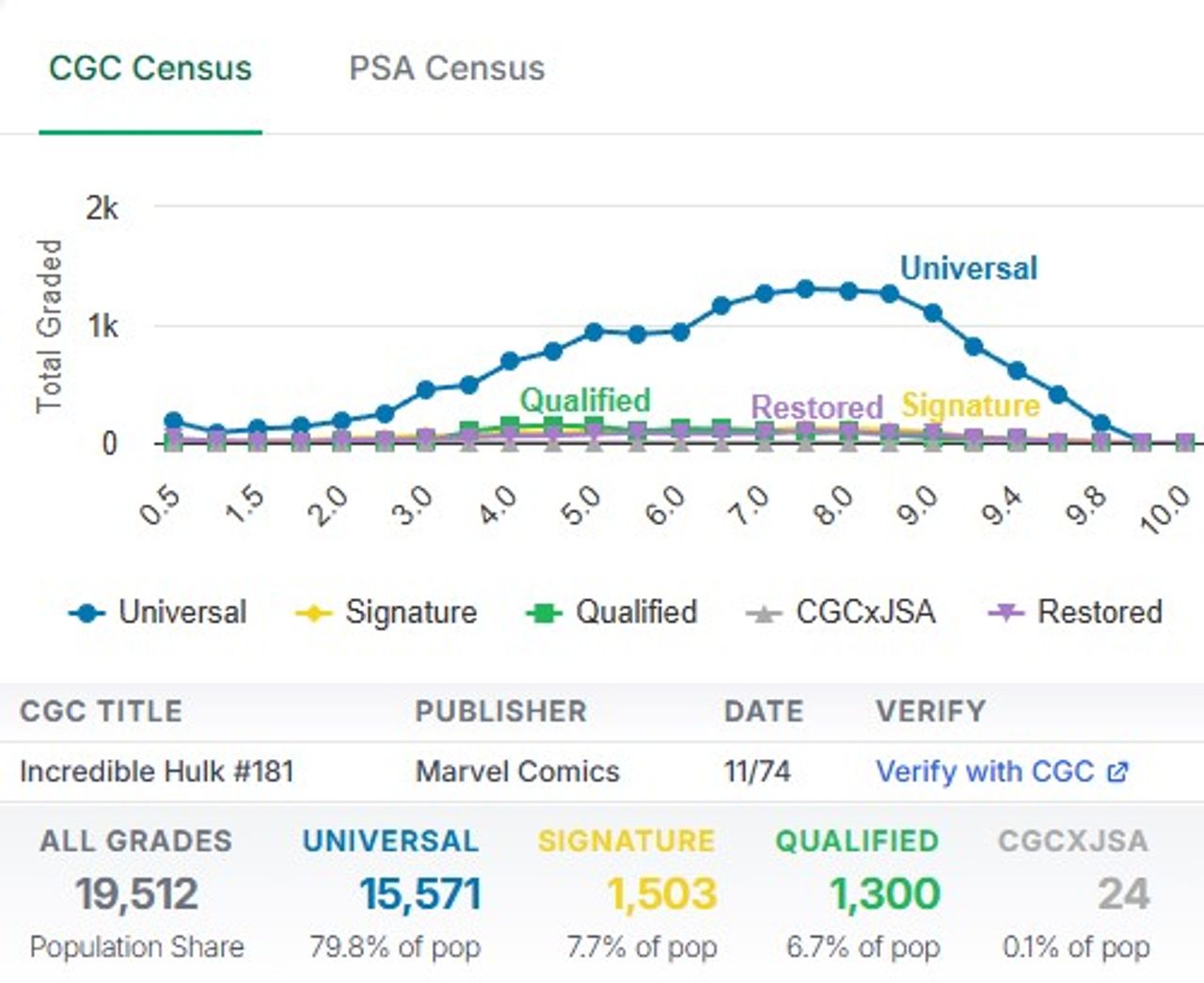Click the purple Restored legend marker icon
The height and width of the screenshot is (983, 1204).
coord(1006,613)
